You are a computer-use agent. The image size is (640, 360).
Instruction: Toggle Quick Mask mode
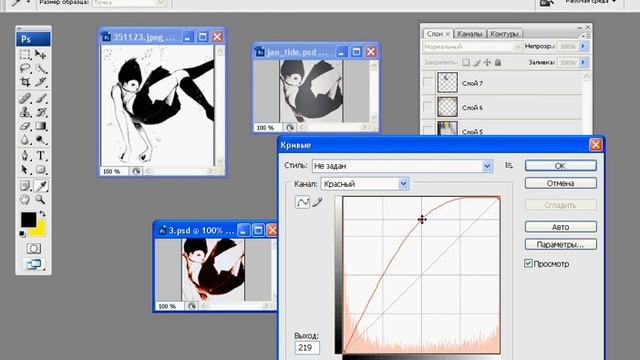point(33,249)
